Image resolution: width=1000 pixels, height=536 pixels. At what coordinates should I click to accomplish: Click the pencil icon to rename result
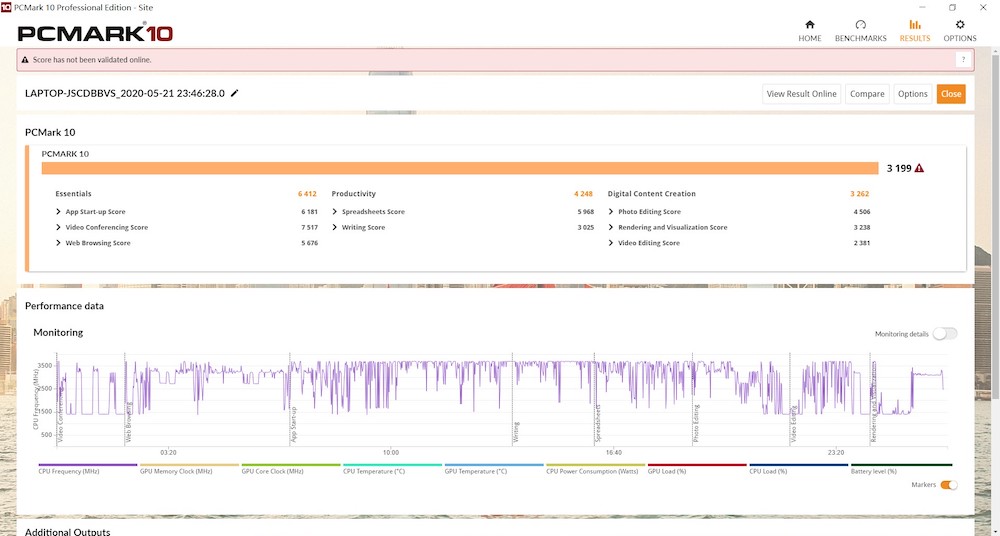235,93
